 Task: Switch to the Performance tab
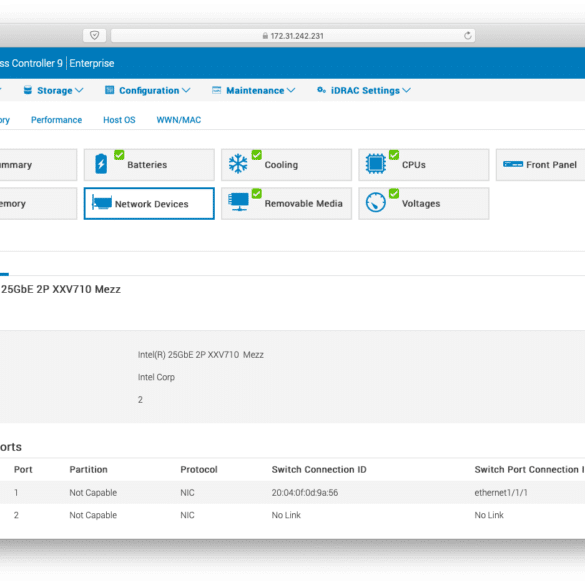pyautogui.click(x=56, y=120)
